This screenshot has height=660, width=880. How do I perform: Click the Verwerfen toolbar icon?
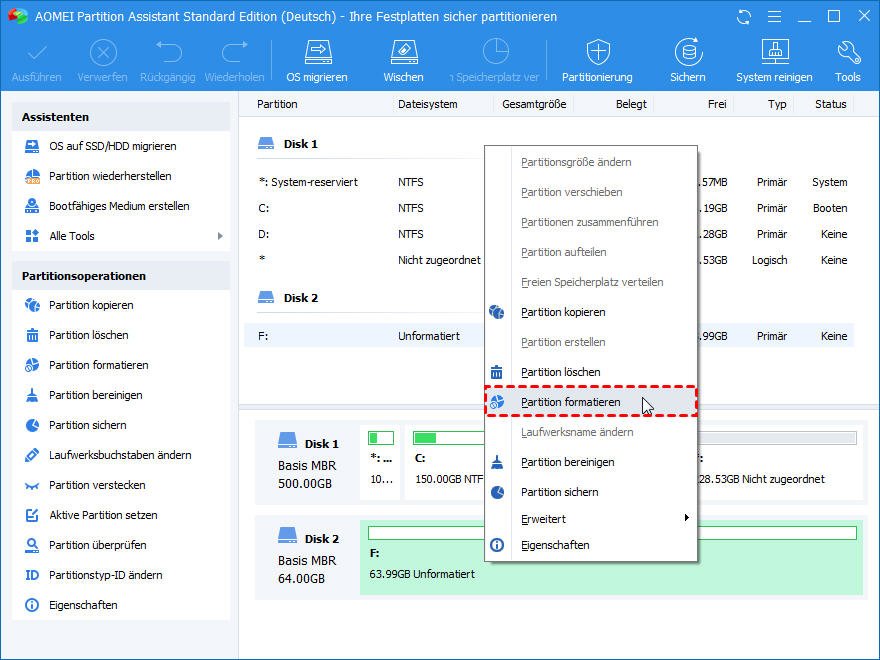click(x=103, y=54)
